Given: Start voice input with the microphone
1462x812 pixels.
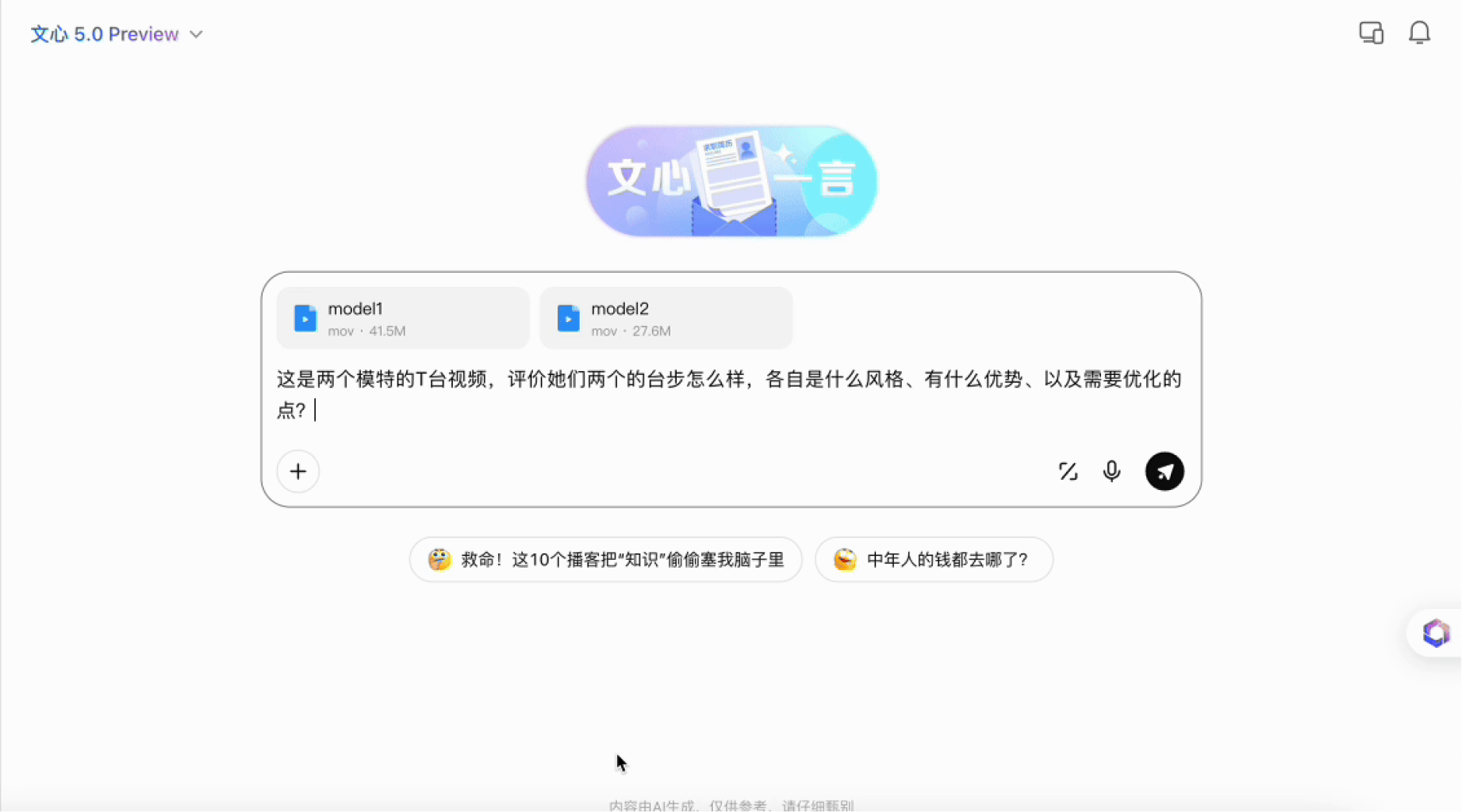Looking at the screenshot, I should click(x=1112, y=472).
